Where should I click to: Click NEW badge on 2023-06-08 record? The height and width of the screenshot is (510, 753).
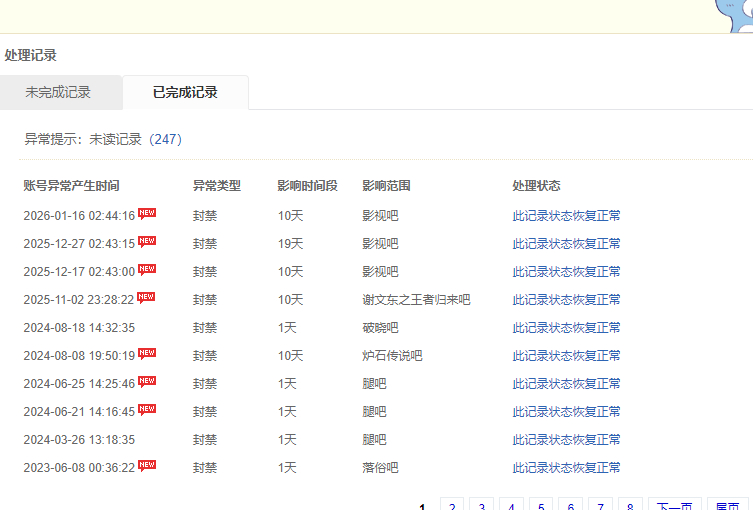click(147, 465)
